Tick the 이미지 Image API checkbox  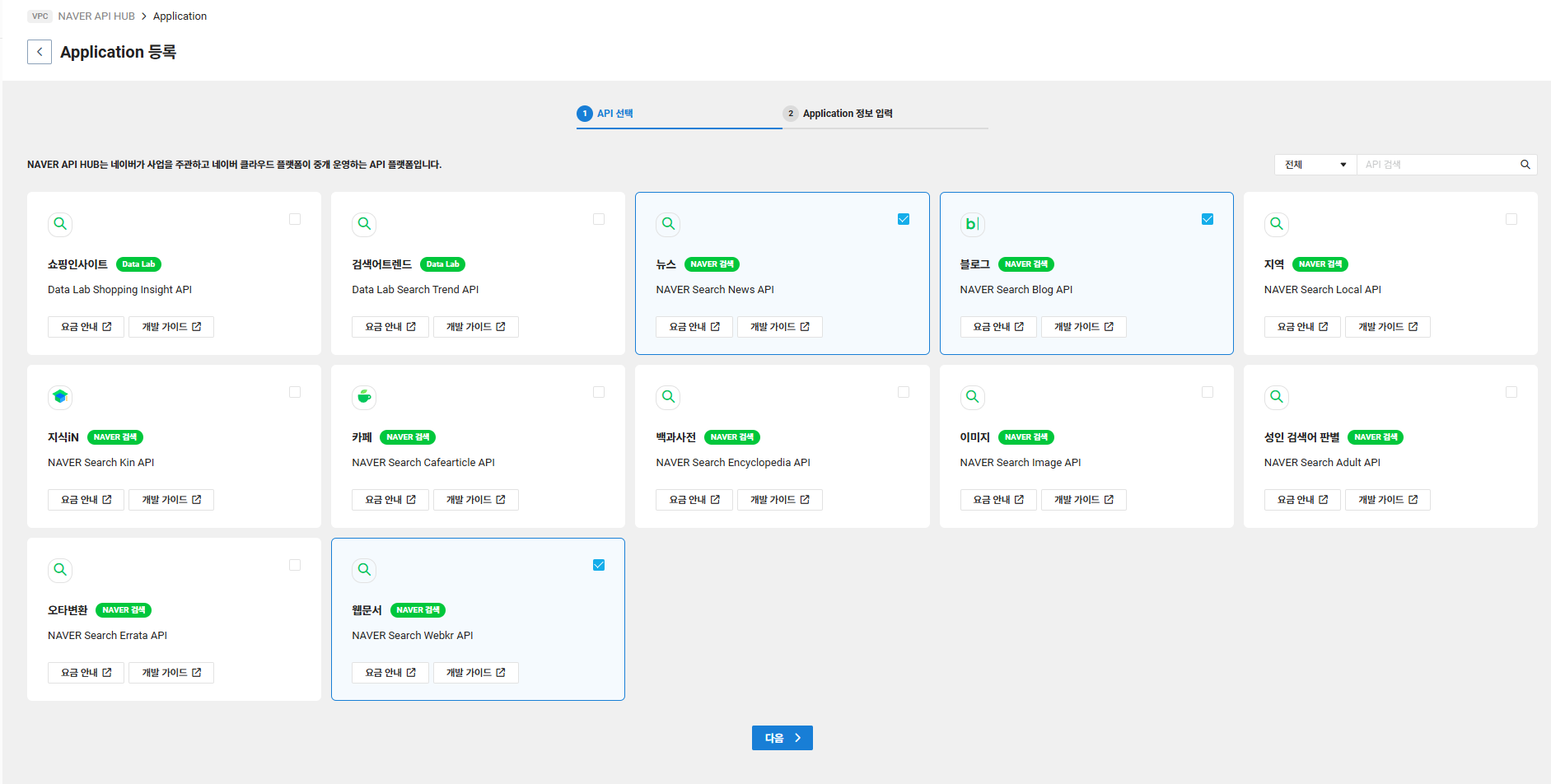(x=1208, y=392)
